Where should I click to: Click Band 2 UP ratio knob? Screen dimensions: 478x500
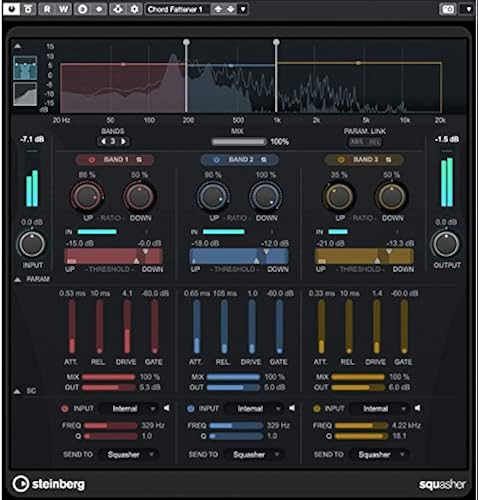point(213,197)
